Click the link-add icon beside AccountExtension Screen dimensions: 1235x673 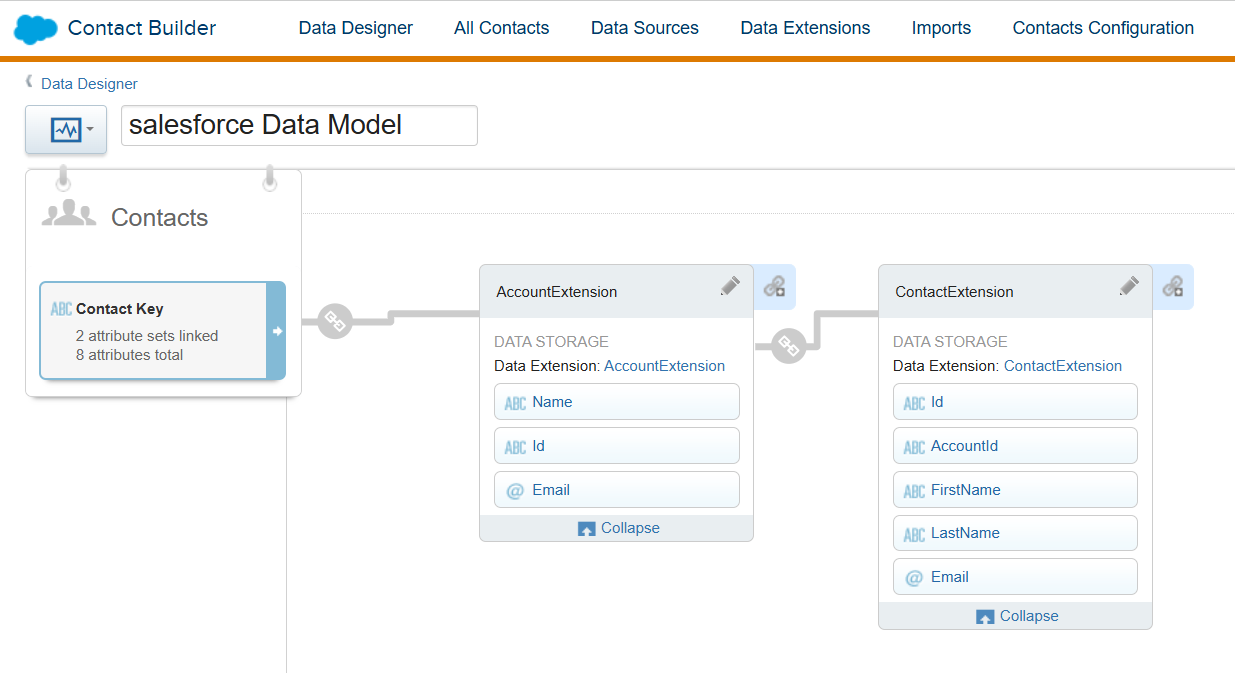click(x=774, y=287)
